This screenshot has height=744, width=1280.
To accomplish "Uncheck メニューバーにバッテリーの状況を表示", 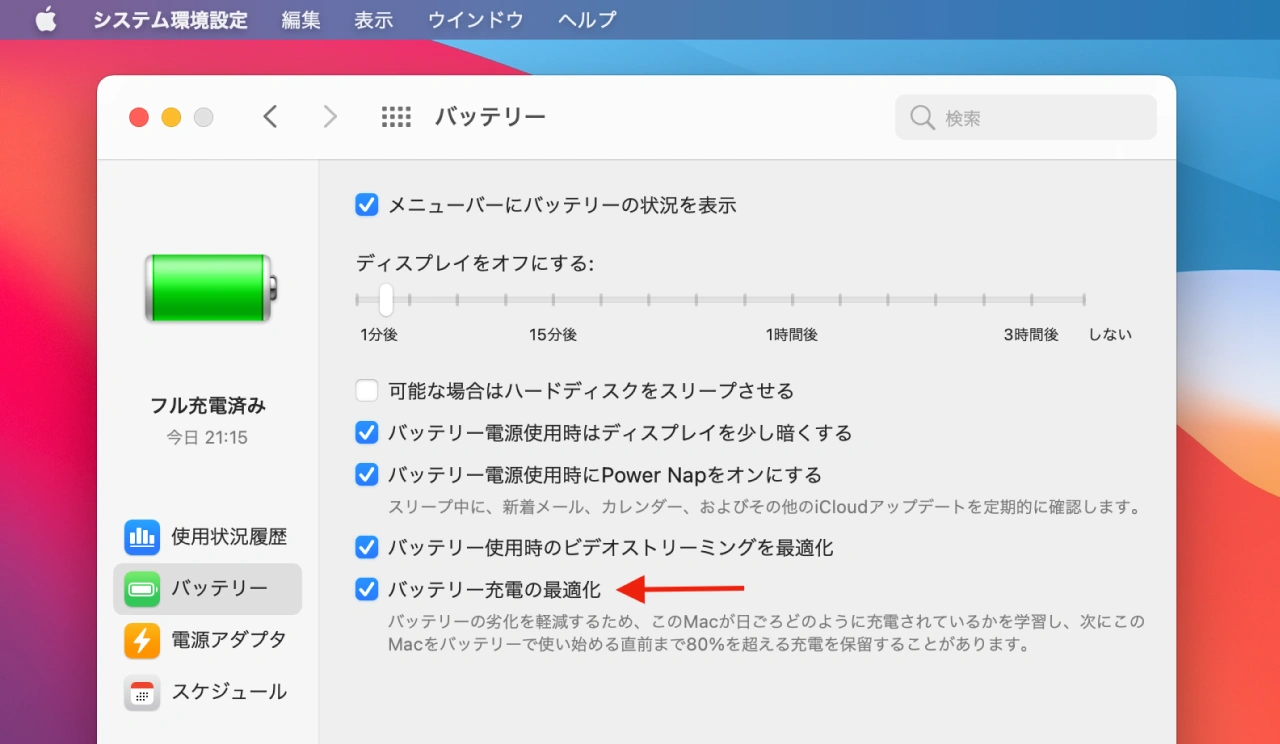I will point(366,204).
